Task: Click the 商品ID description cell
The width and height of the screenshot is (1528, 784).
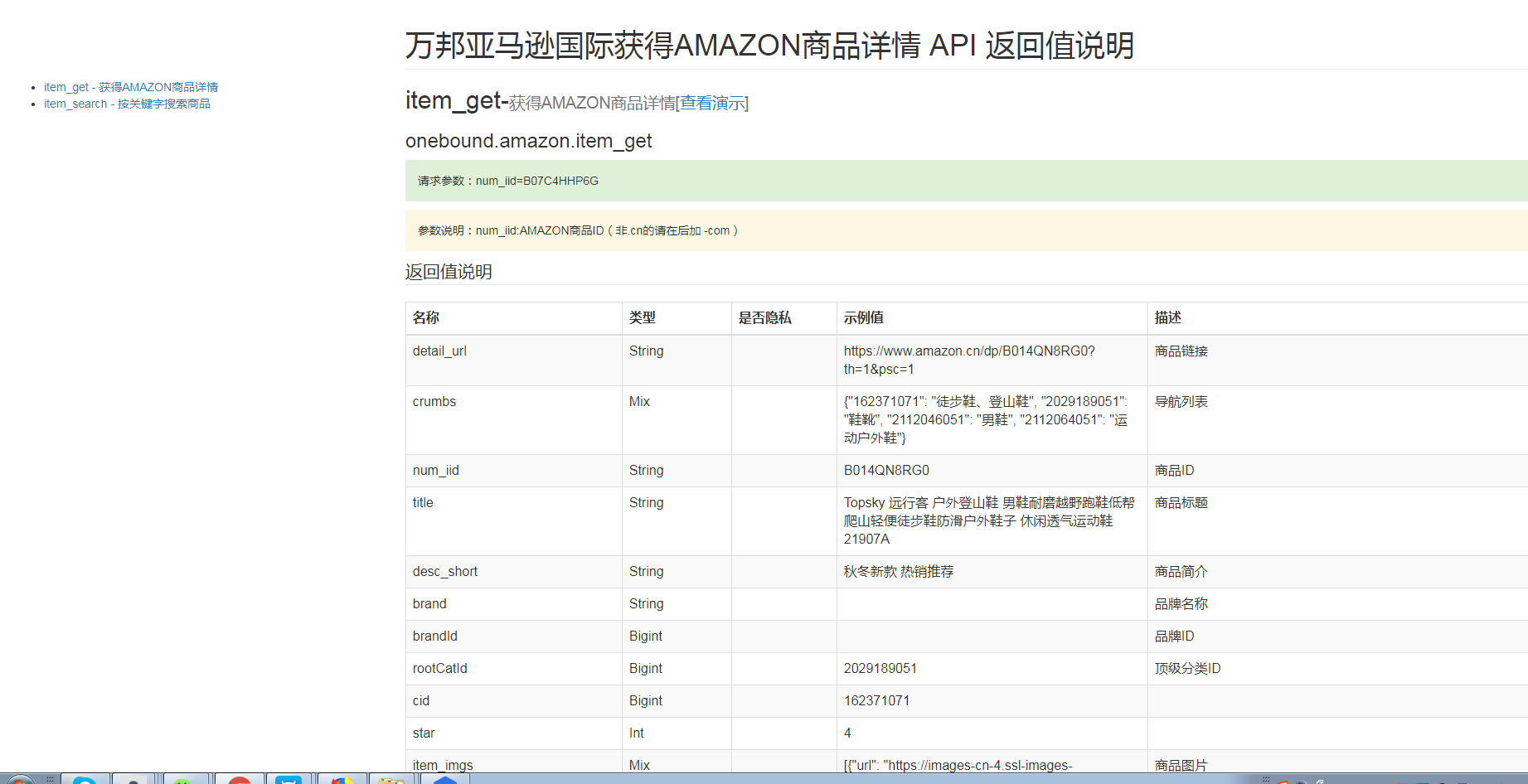Action: [1337, 471]
